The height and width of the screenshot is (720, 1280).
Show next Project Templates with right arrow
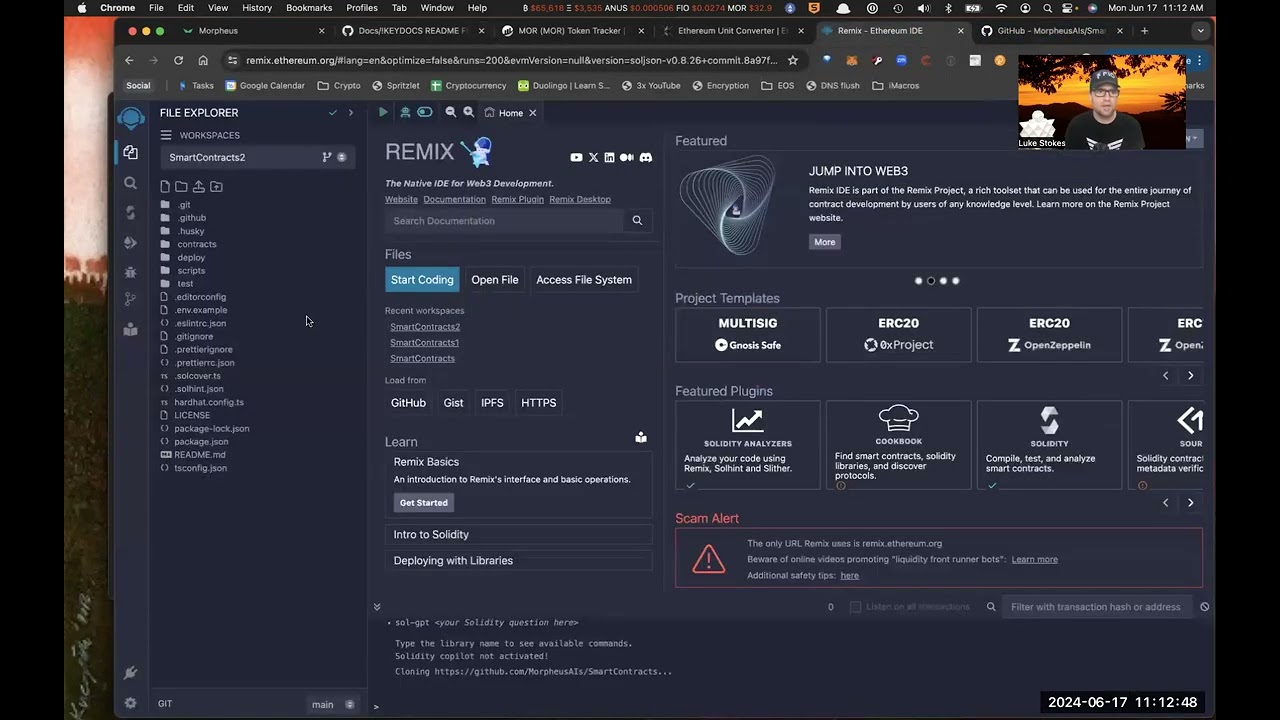pyautogui.click(x=1190, y=376)
